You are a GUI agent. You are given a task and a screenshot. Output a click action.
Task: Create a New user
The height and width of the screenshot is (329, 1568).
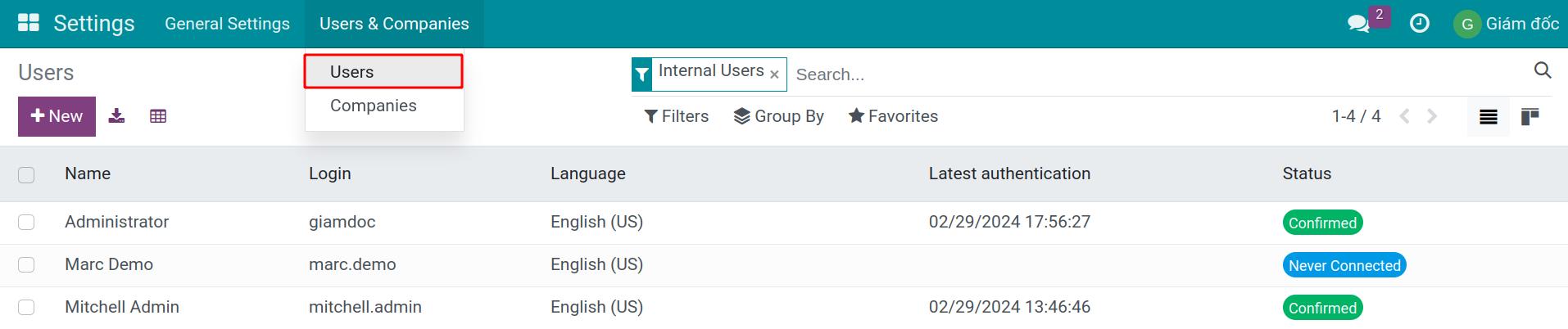pos(57,116)
